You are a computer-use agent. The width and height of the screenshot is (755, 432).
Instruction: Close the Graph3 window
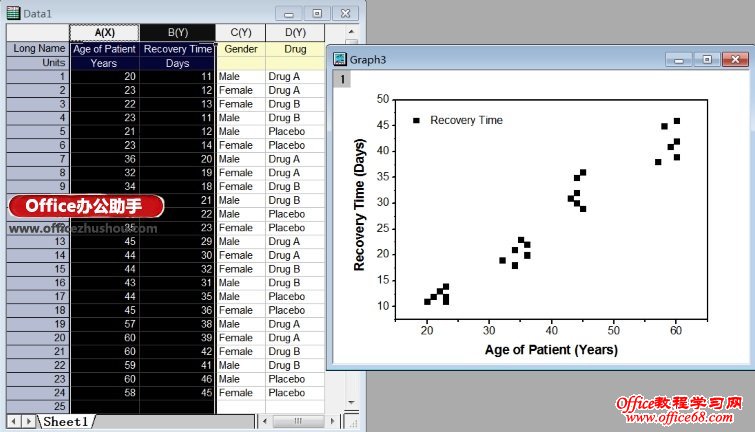735,60
